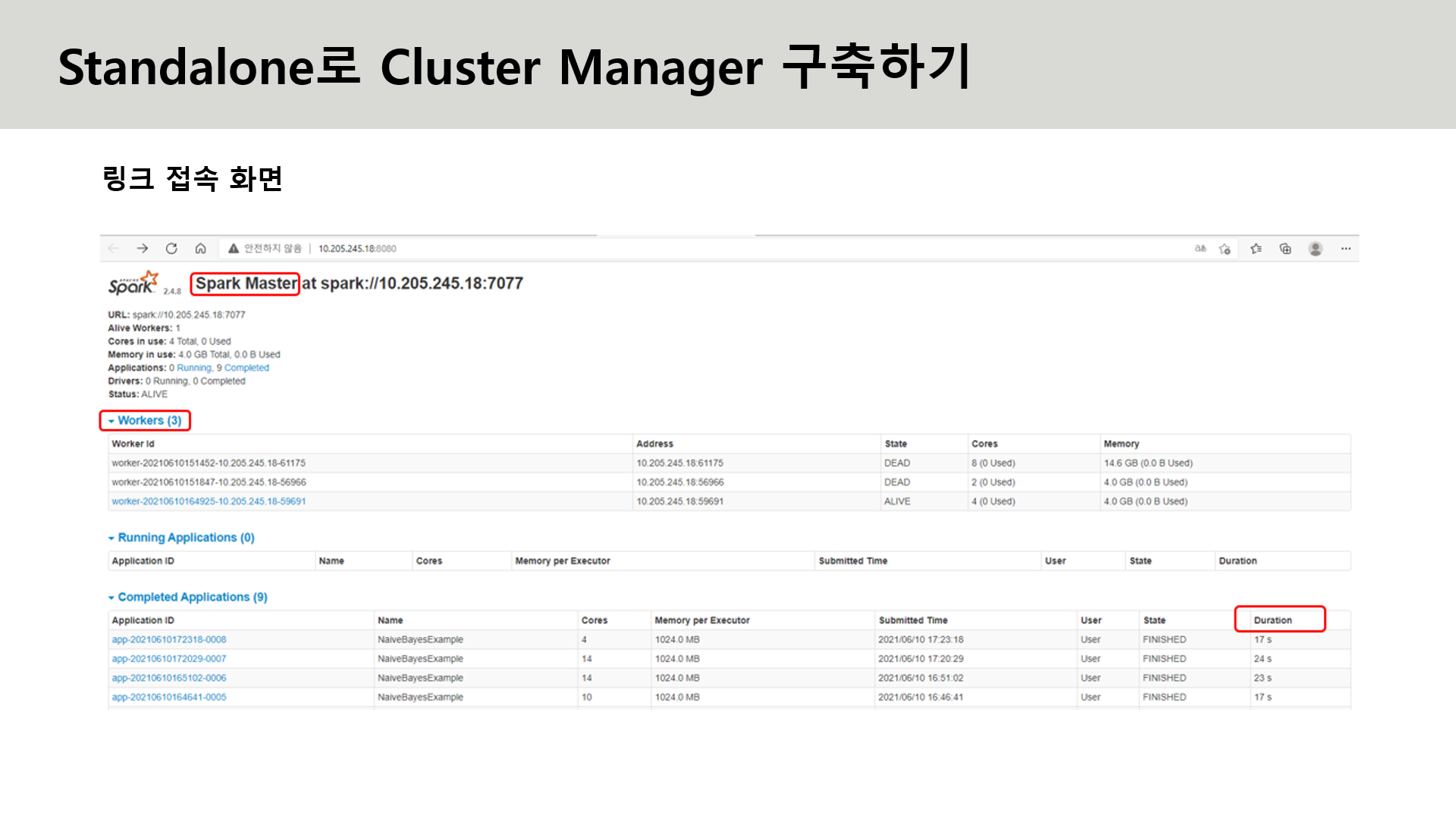Click the address bar URL field
The height and width of the screenshot is (819, 1456).
click(x=357, y=249)
